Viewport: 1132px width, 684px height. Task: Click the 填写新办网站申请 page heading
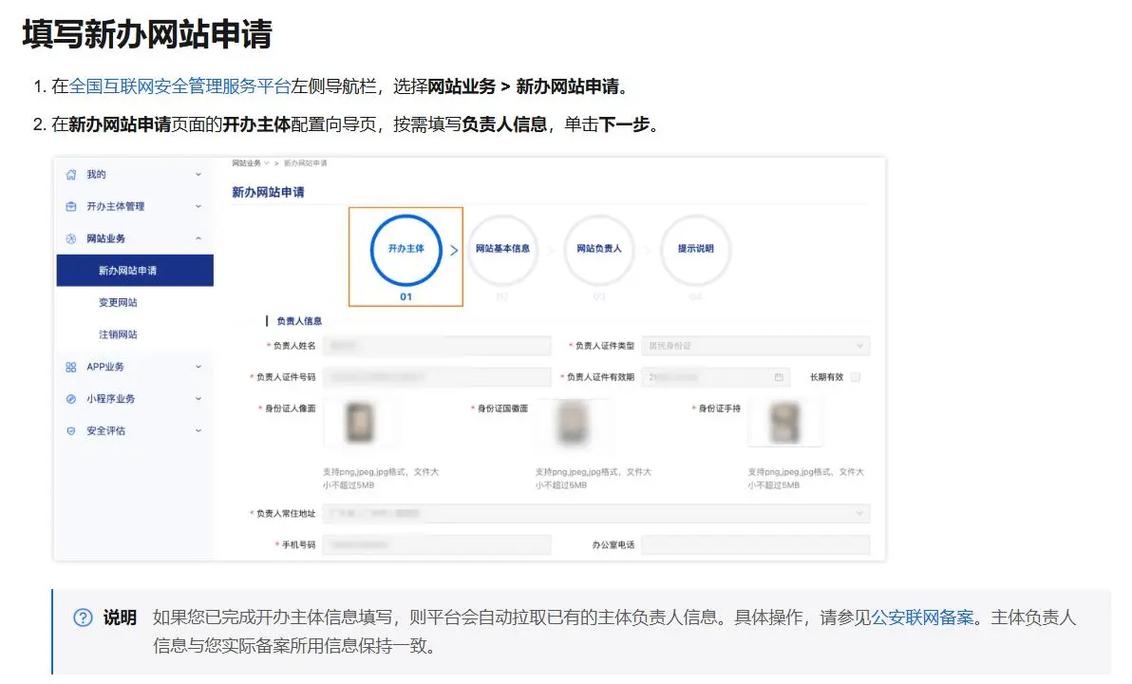(x=147, y=35)
